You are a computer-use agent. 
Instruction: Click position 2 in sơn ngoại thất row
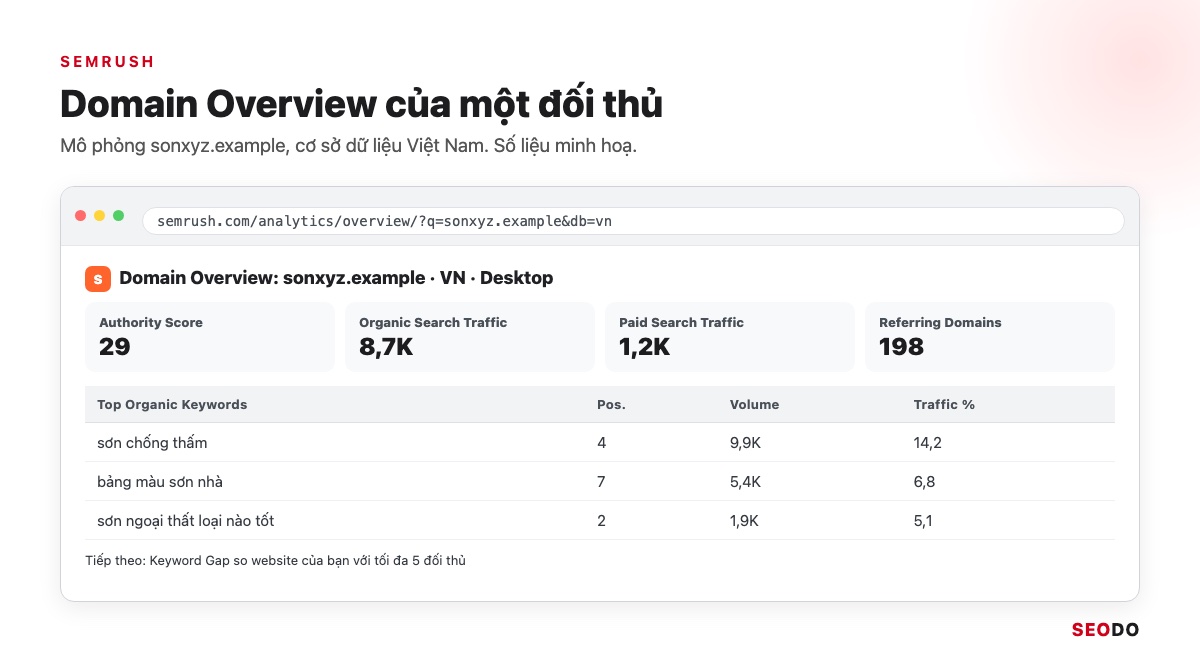click(x=601, y=521)
